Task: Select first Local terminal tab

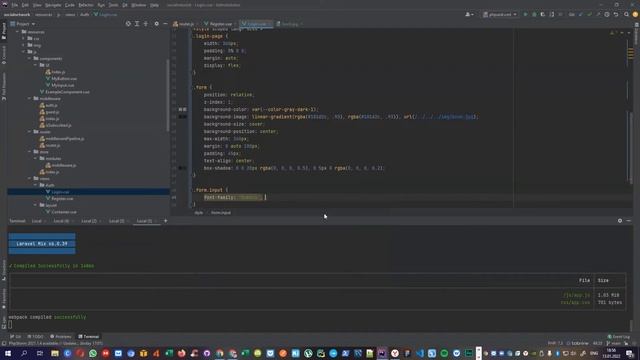Action: pos(37,221)
